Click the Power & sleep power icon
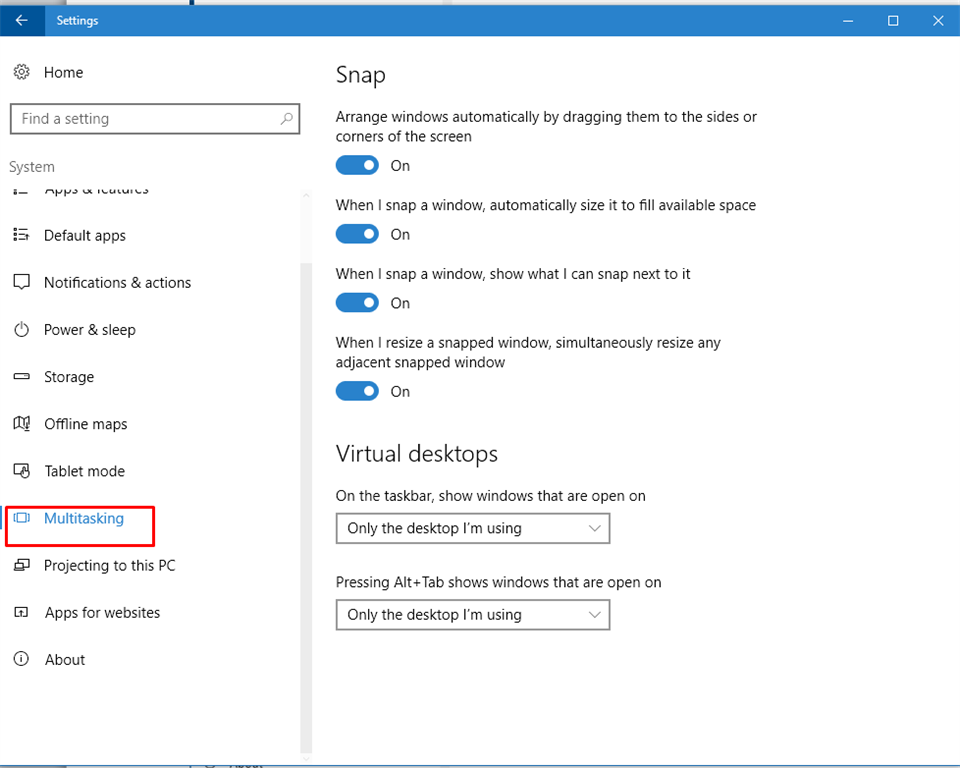Viewport: 960px width, 768px height. pyautogui.click(x=21, y=329)
